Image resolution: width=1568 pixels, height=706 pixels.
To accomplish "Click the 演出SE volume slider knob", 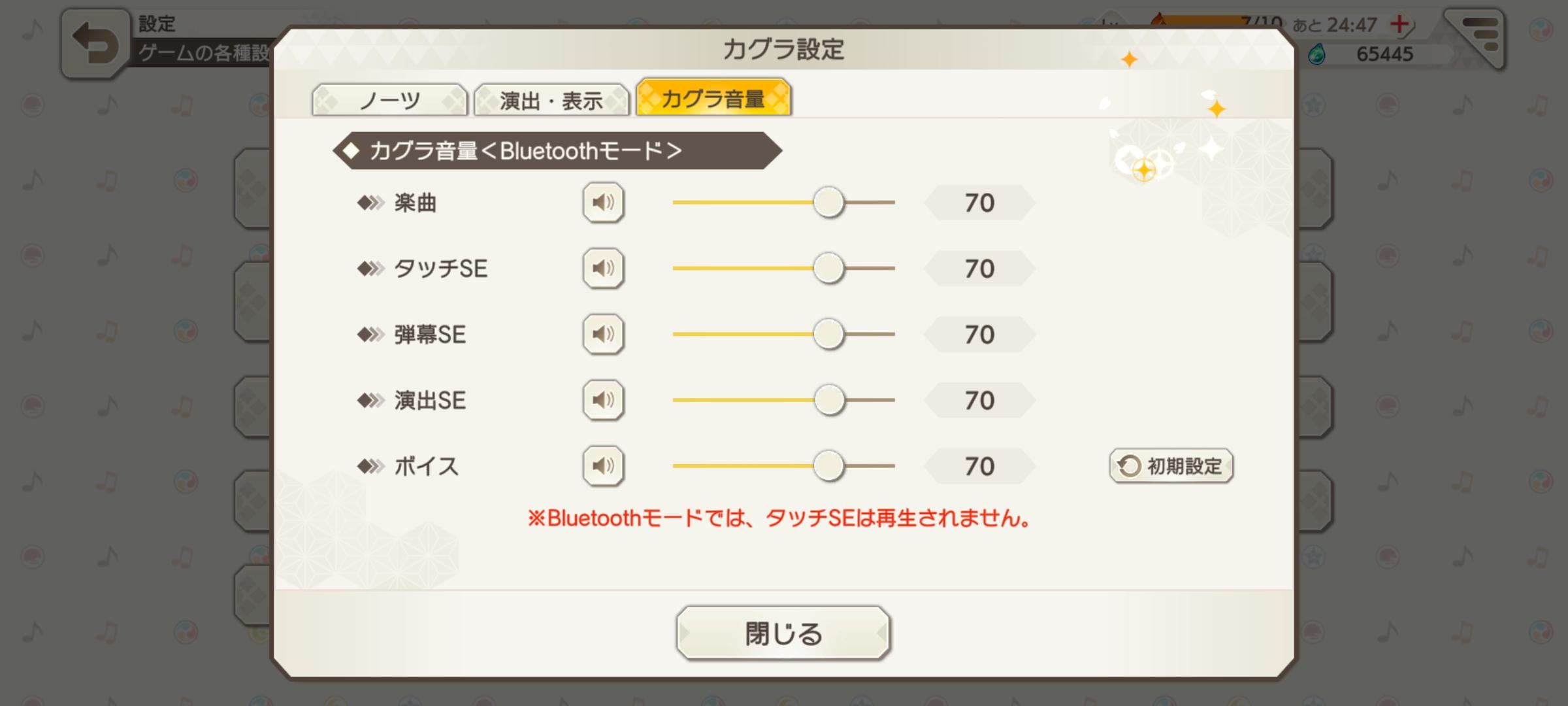I will (x=829, y=400).
